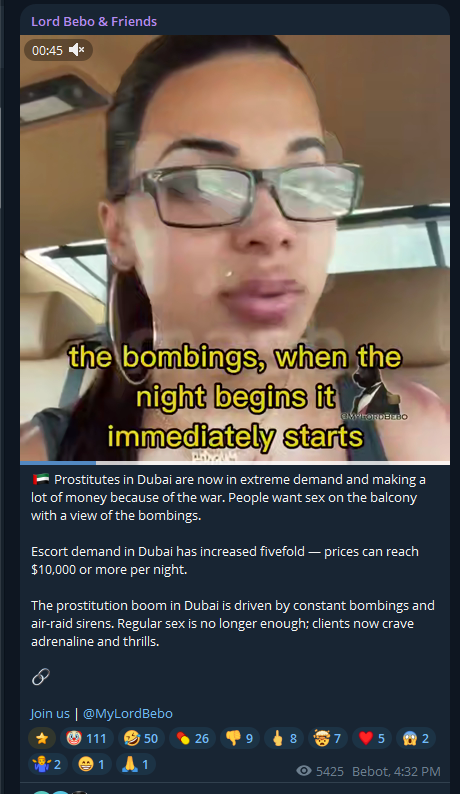React with the grinning face showing 1

coord(92,764)
